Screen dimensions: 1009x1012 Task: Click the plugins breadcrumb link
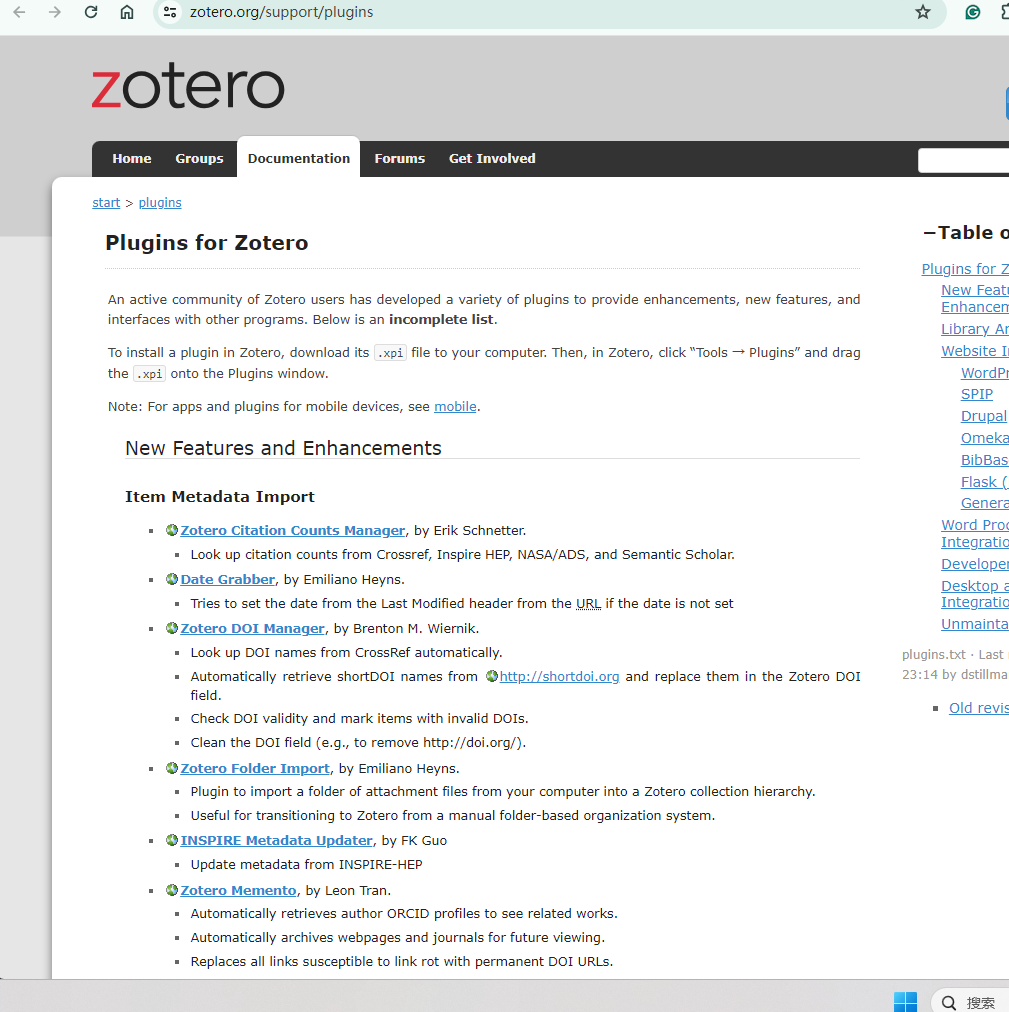(160, 203)
